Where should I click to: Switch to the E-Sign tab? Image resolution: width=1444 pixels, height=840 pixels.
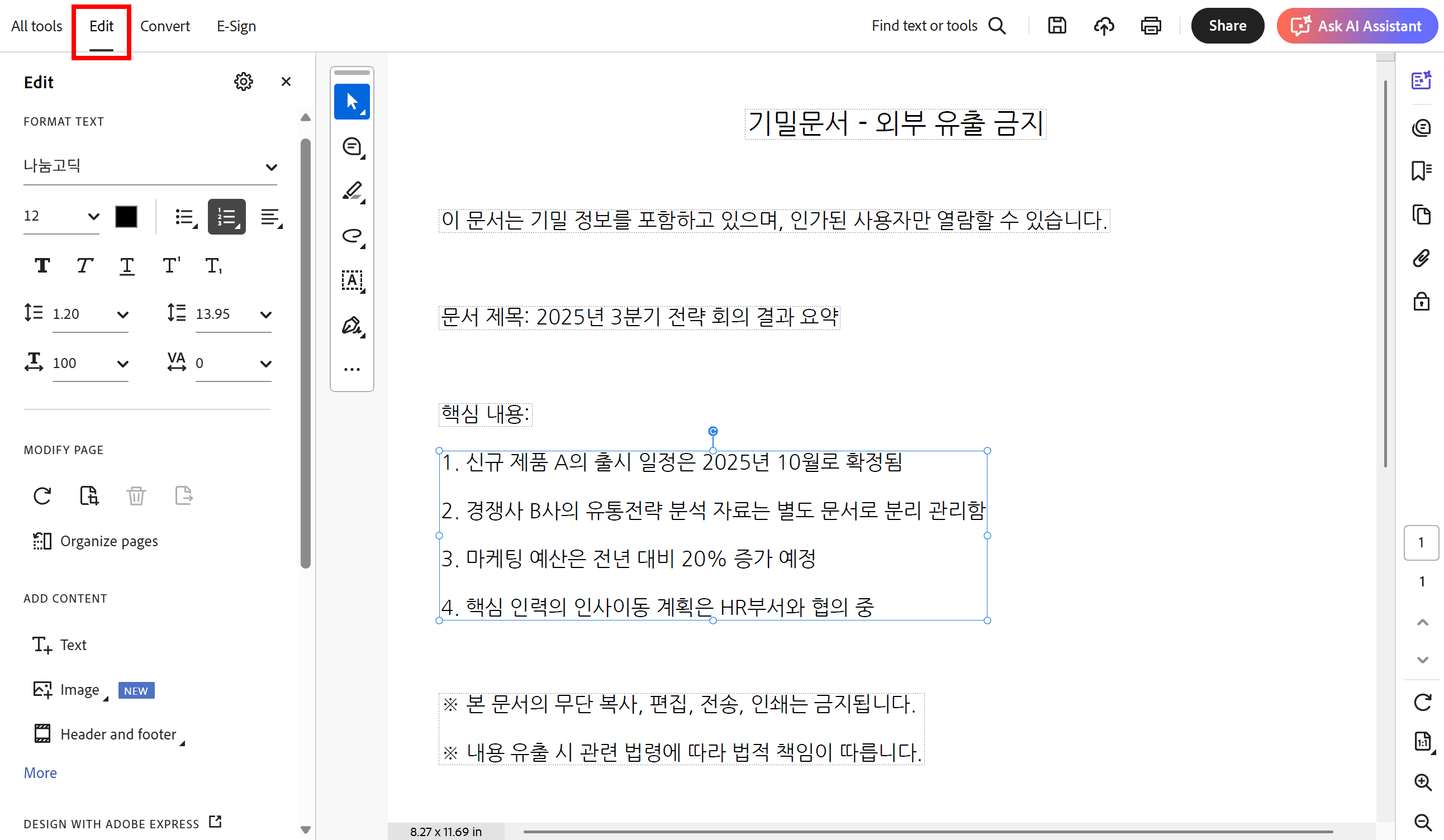coord(236,26)
